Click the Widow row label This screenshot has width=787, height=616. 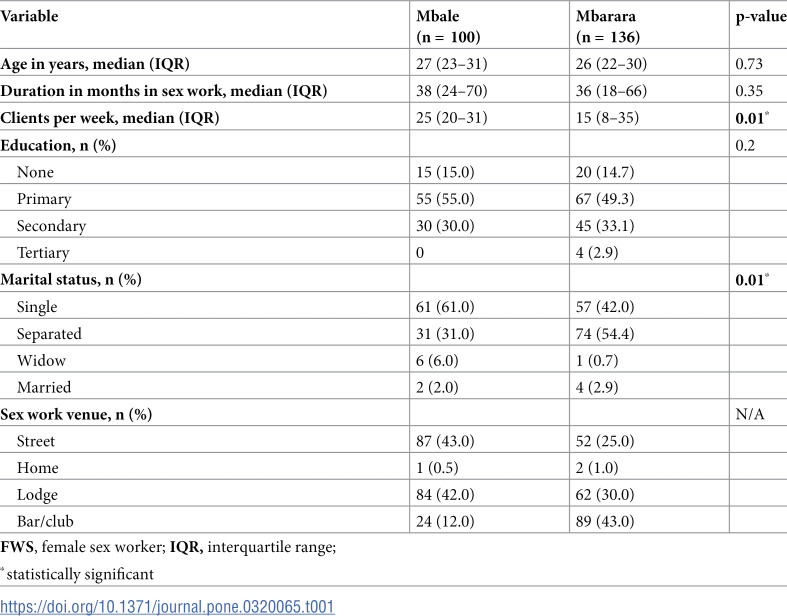(x=41, y=360)
